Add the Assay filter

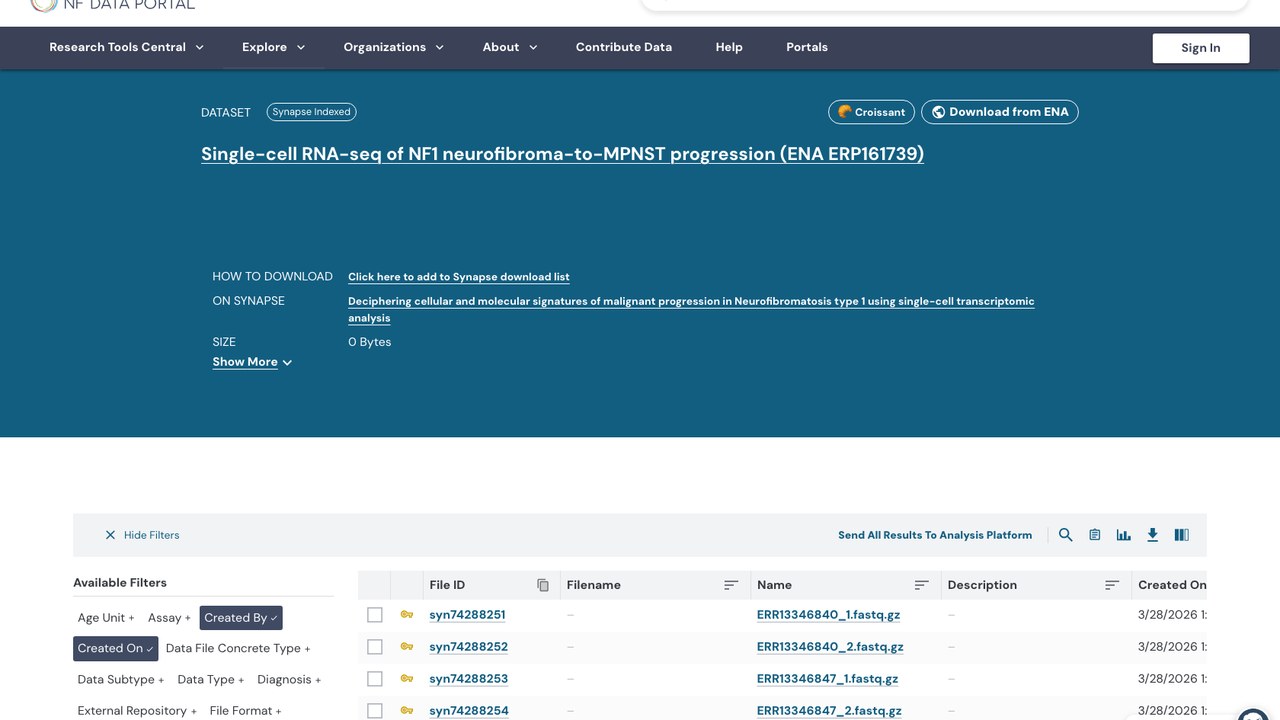169,618
